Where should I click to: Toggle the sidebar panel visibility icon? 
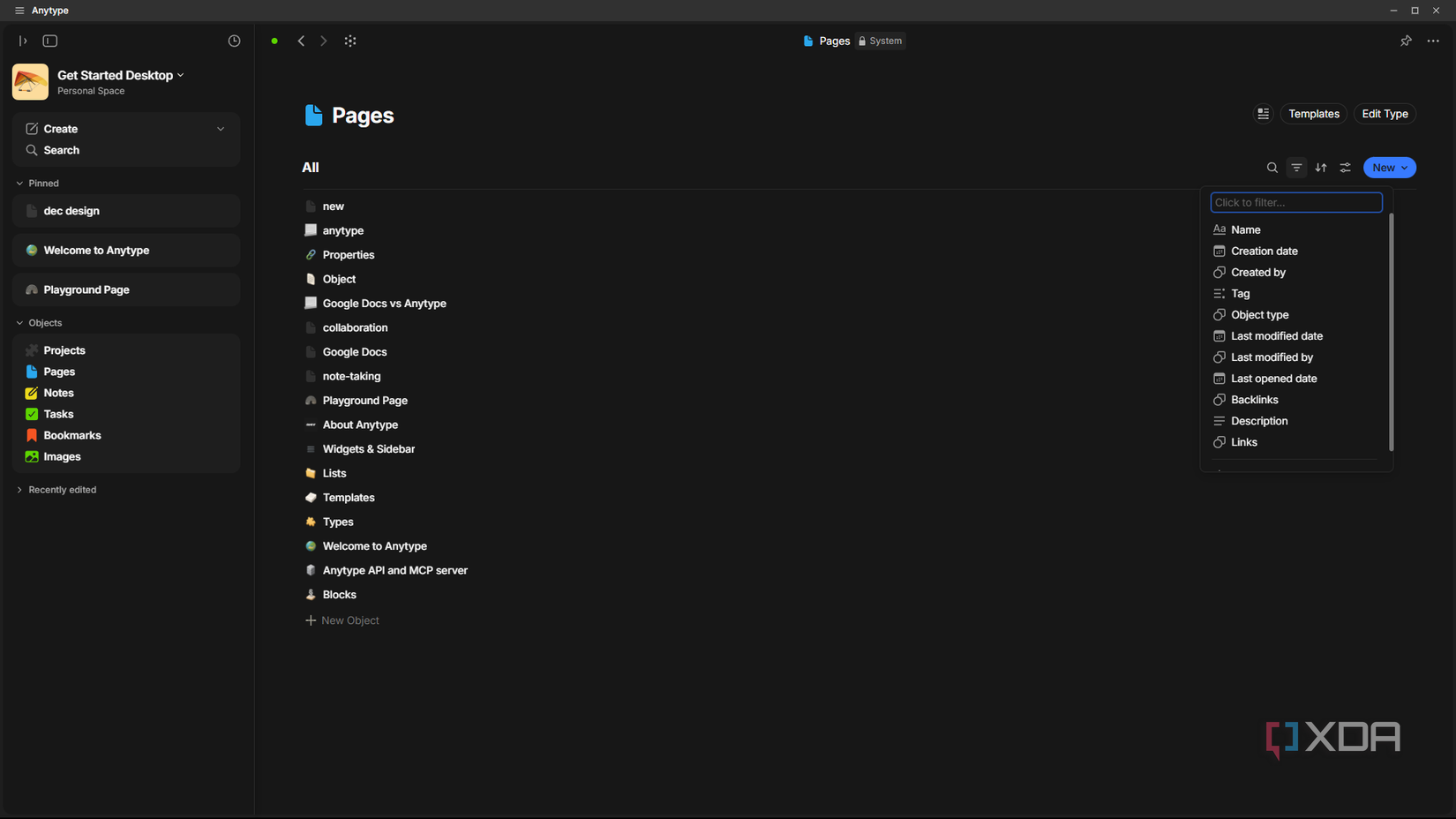pos(50,41)
